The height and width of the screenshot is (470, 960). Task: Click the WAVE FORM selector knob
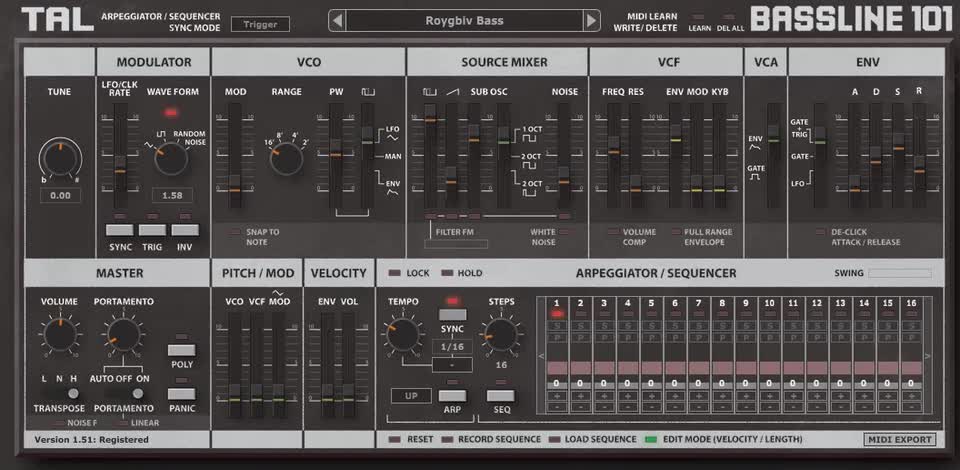(x=171, y=158)
